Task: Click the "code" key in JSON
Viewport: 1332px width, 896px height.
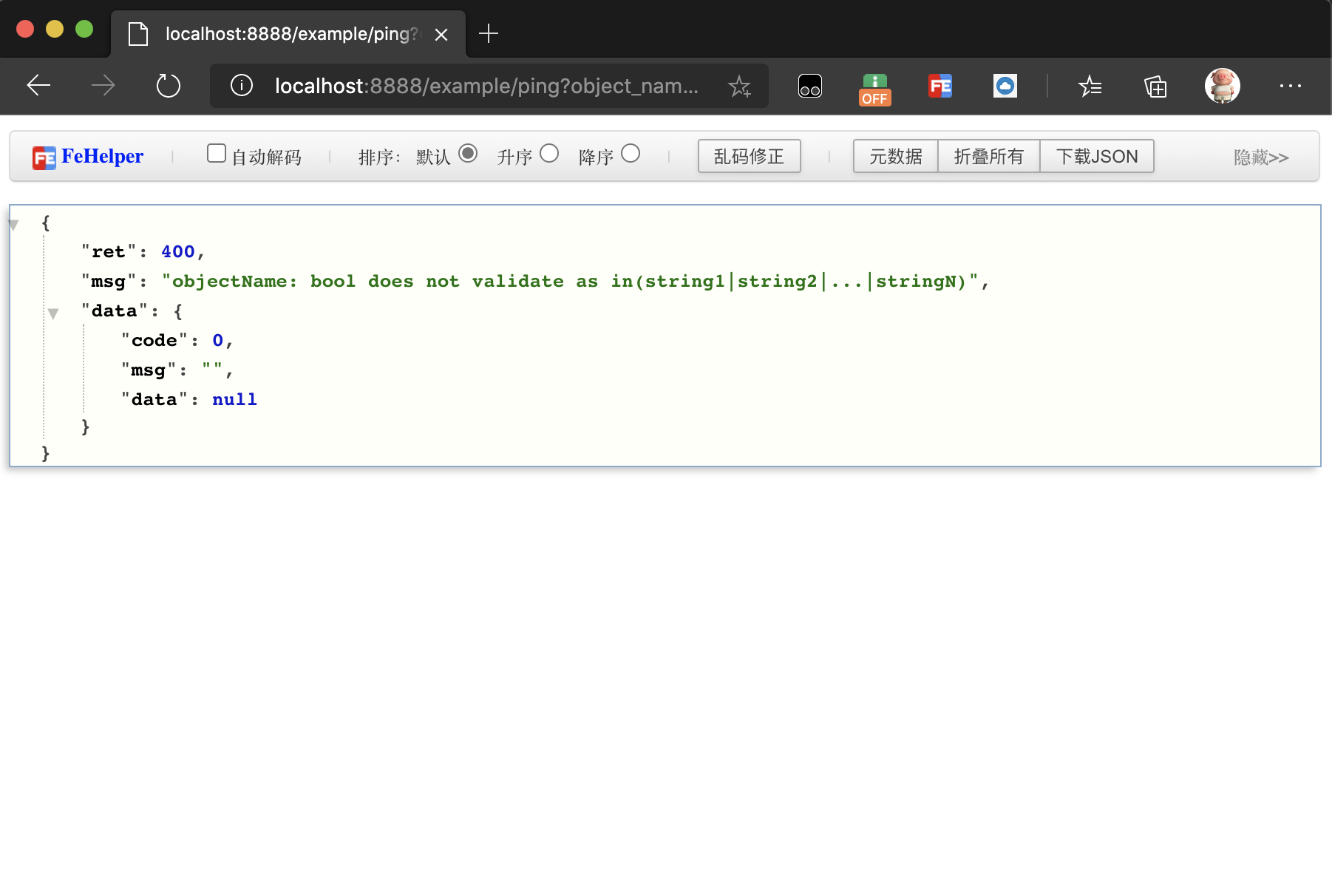Action: click(x=154, y=340)
